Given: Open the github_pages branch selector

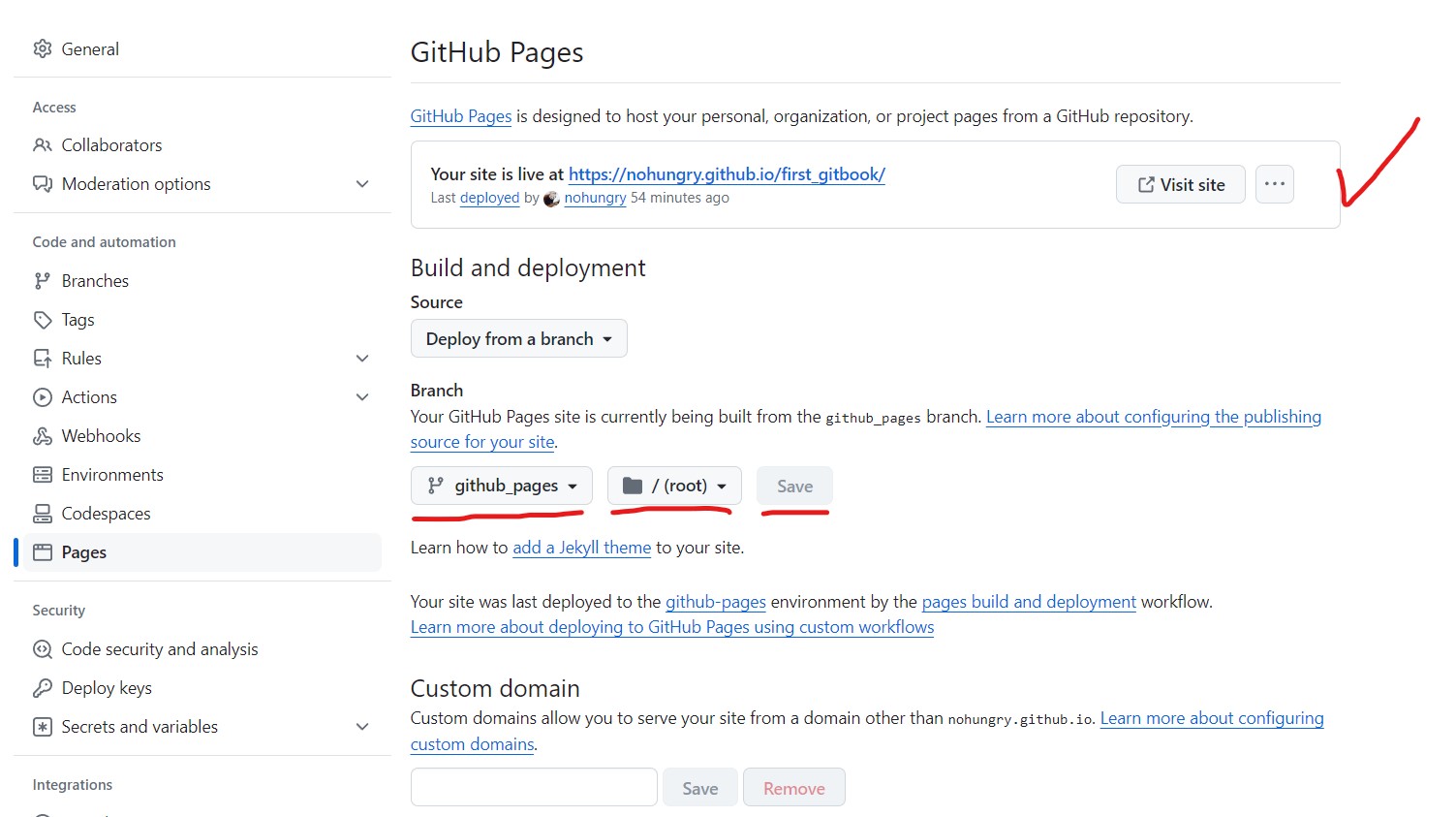Looking at the screenshot, I should [502, 486].
